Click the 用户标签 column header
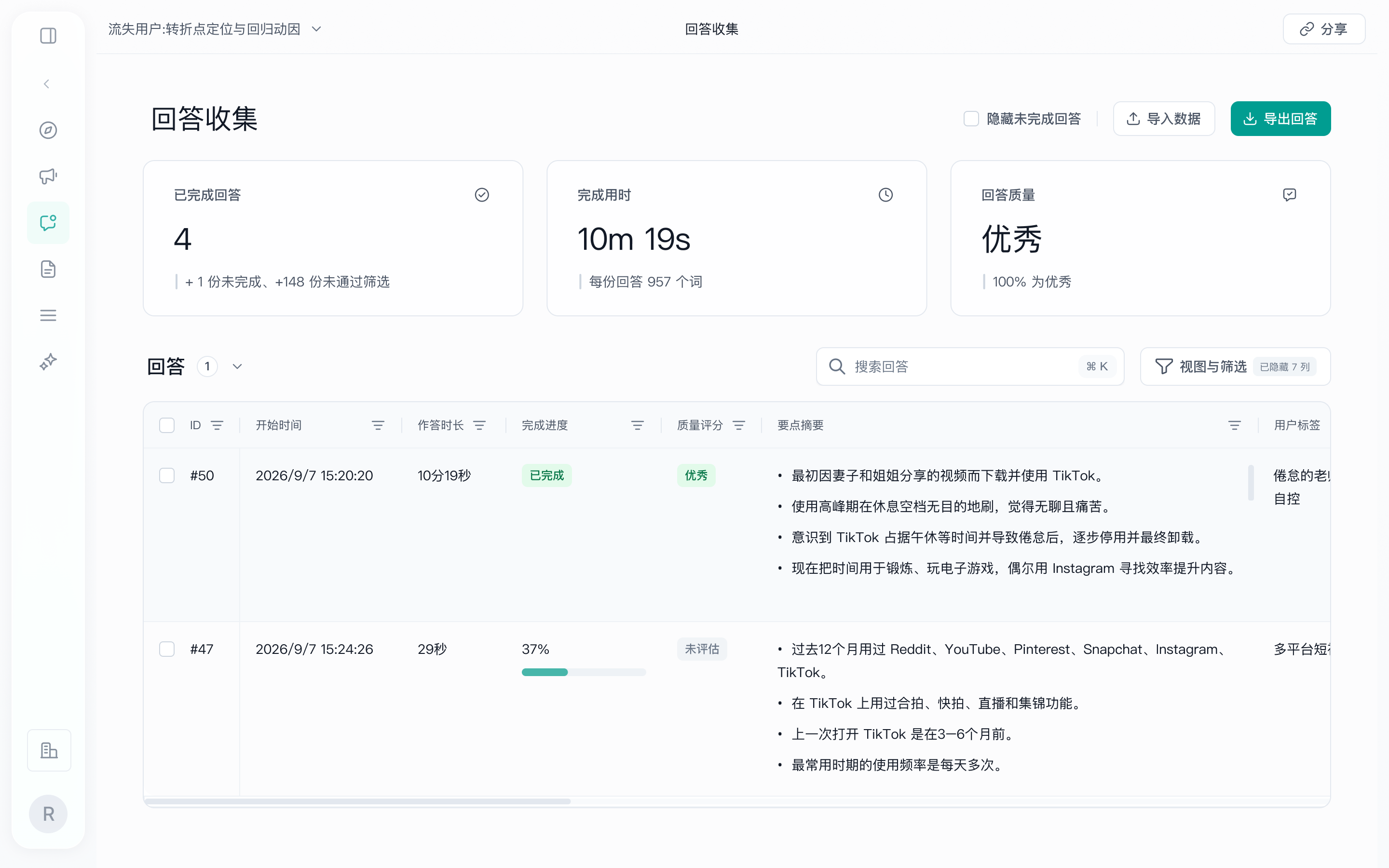The image size is (1389, 868). pos(1297,425)
